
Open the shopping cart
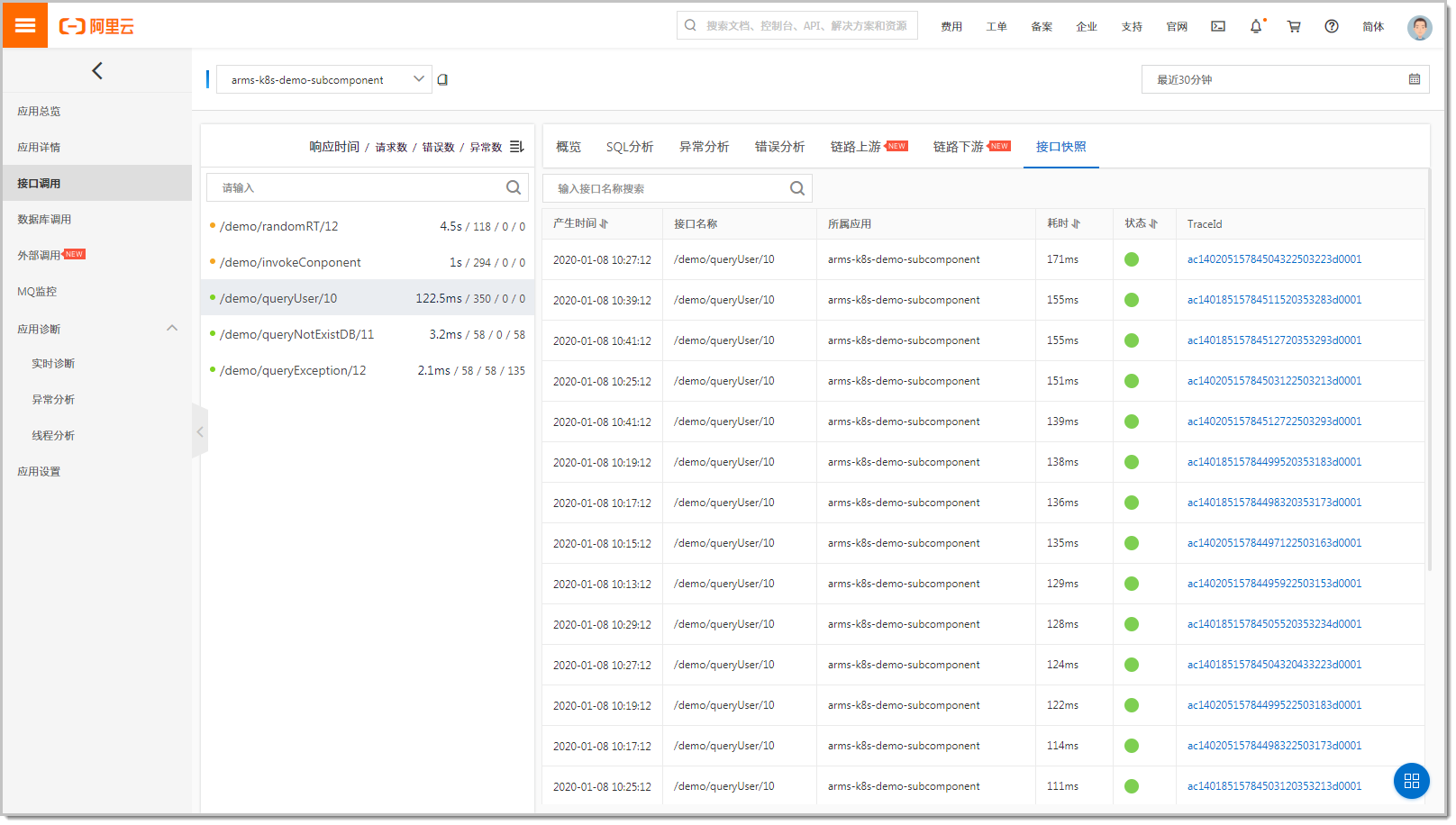coord(1294,26)
